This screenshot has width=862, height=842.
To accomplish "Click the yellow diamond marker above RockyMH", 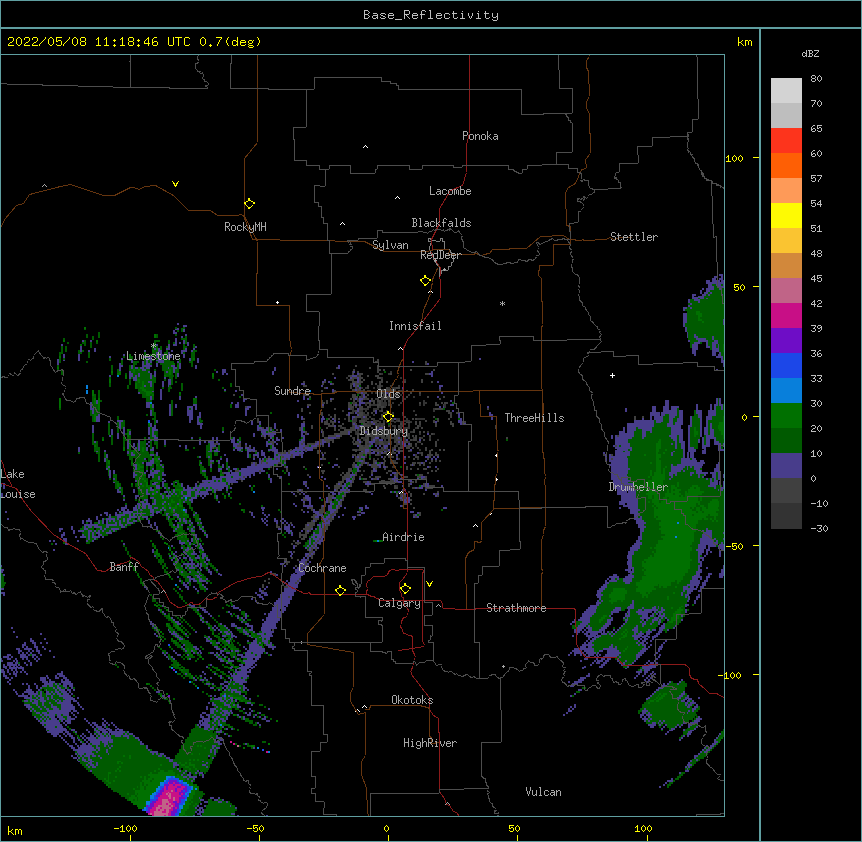I will (250, 204).
